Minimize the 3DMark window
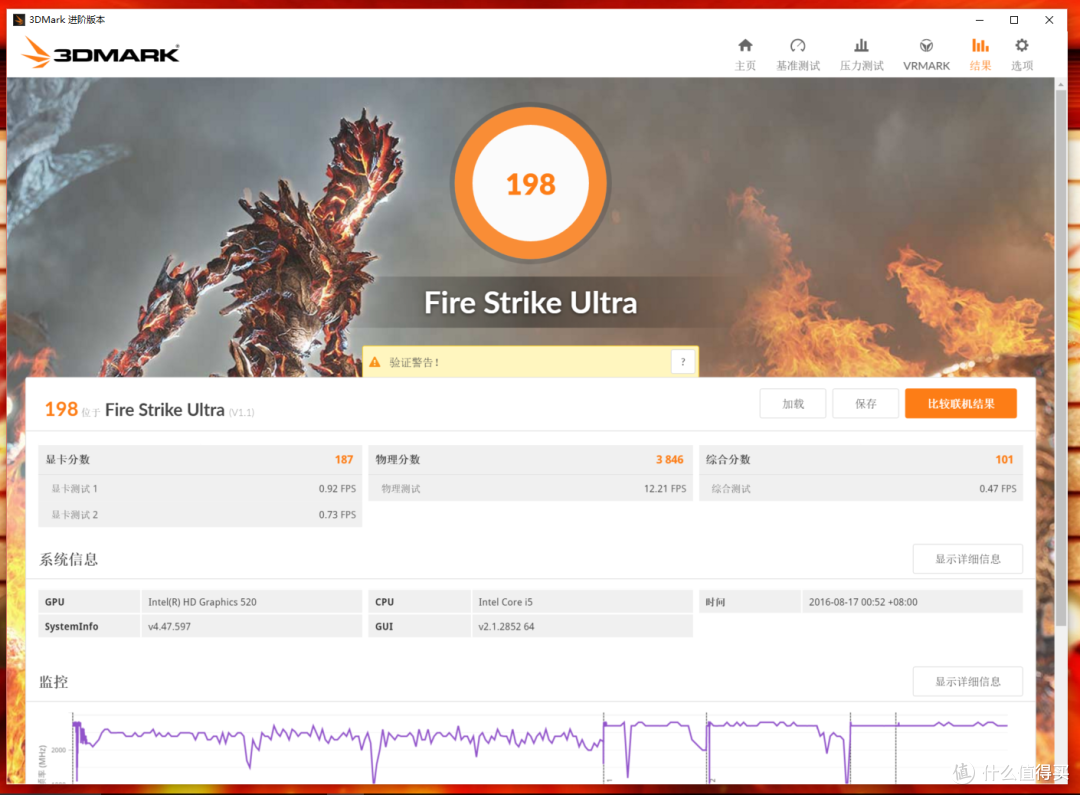This screenshot has width=1080, height=795. tap(979, 20)
